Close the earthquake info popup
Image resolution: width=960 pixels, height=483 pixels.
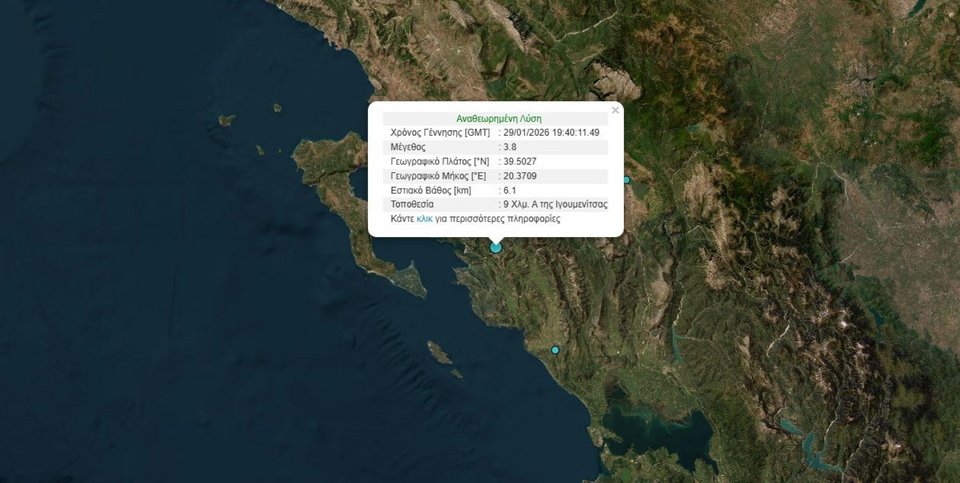click(x=615, y=109)
